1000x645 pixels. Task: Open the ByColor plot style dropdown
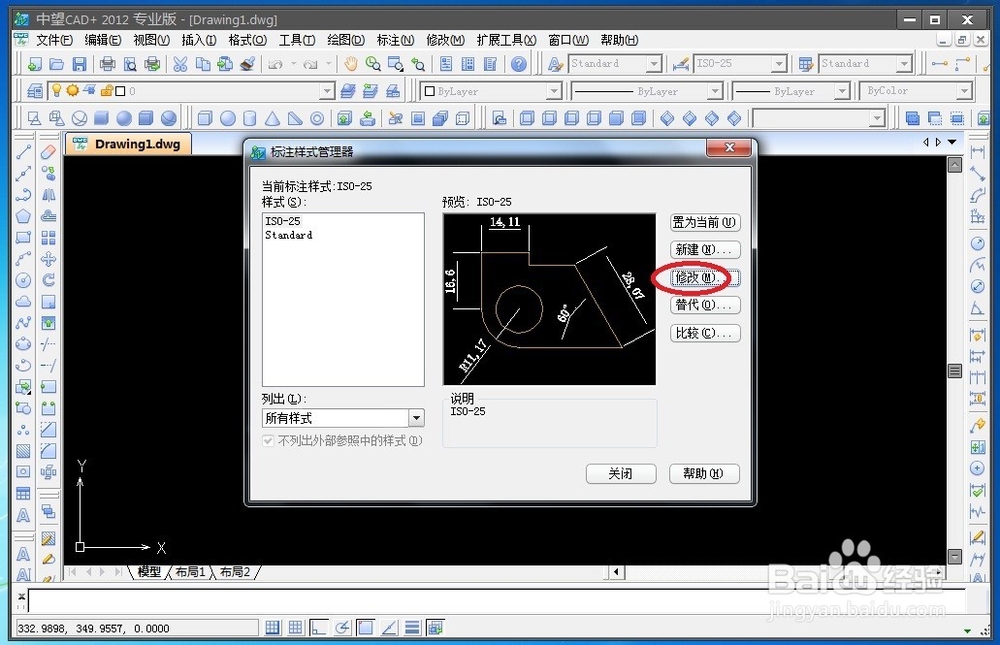(x=964, y=91)
